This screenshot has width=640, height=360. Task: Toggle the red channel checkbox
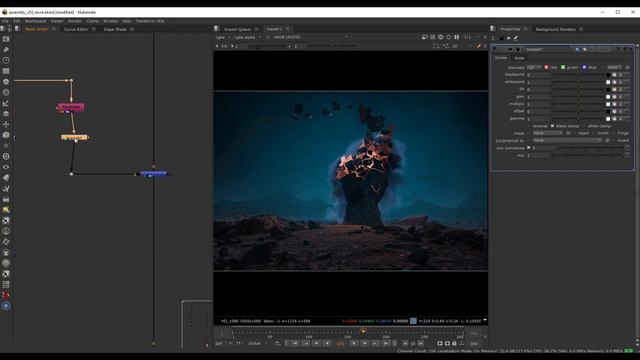(546, 67)
